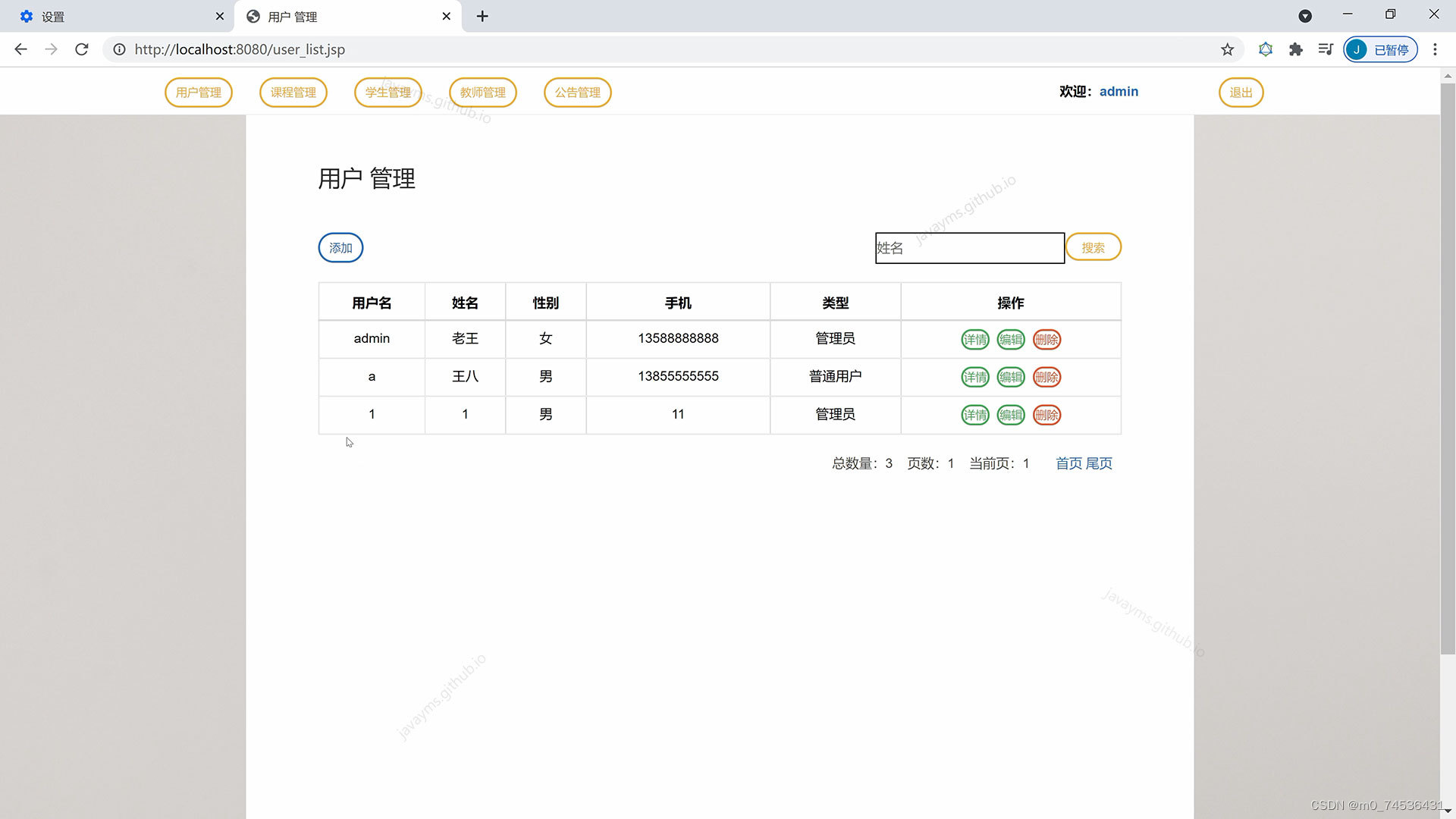This screenshot has width=1456, height=819.
Task: Open the browser extensions puzzle icon
Action: click(1295, 49)
